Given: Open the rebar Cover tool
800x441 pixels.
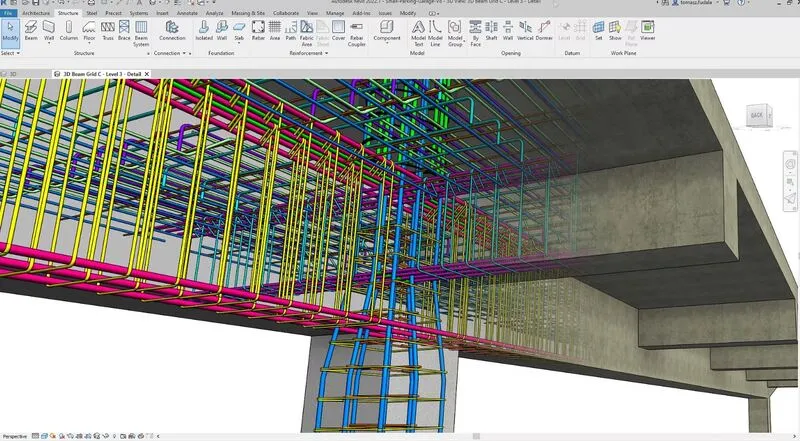Looking at the screenshot, I should click(x=338, y=31).
